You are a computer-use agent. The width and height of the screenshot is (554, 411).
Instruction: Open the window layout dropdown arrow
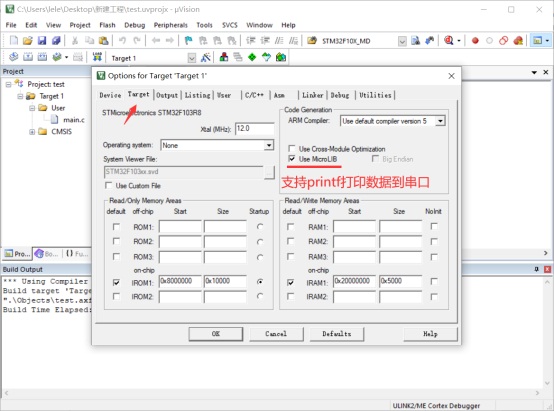(x=547, y=41)
